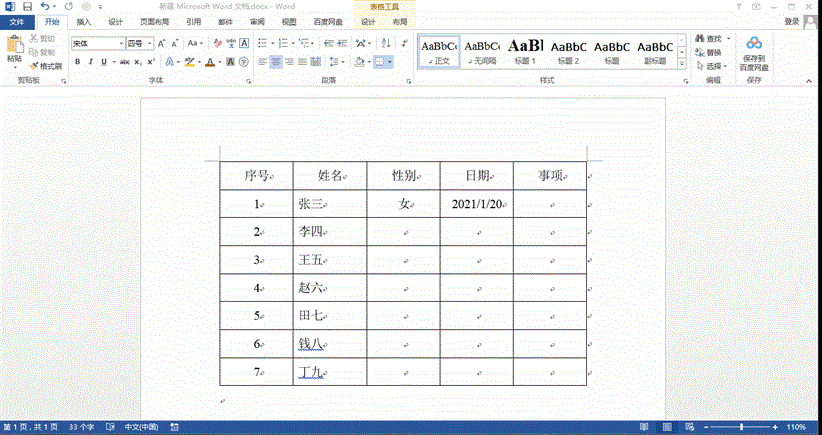Toggle Italic formatting
The width and height of the screenshot is (822, 435).
(x=91, y=62)
